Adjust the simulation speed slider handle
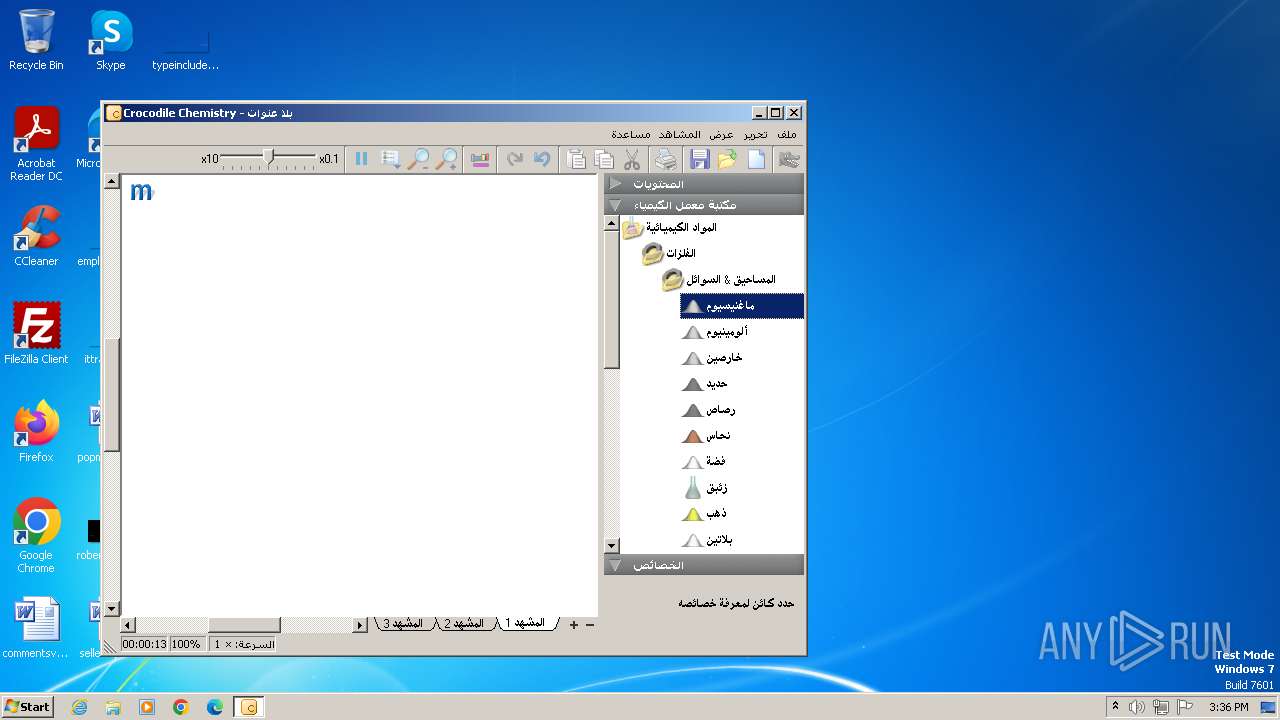Screen dimensions: 1280x720 [268, 156]
